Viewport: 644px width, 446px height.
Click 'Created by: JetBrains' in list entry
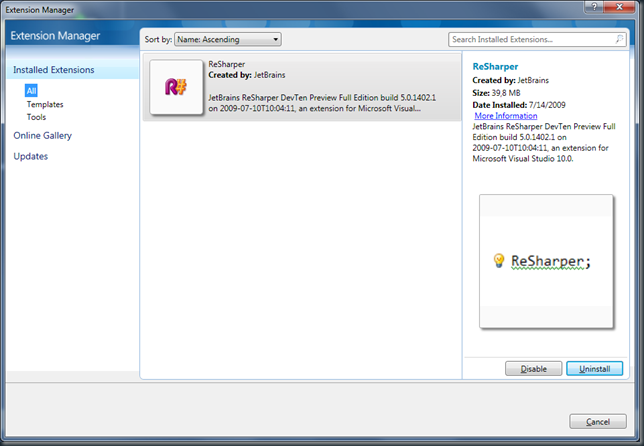247,75
